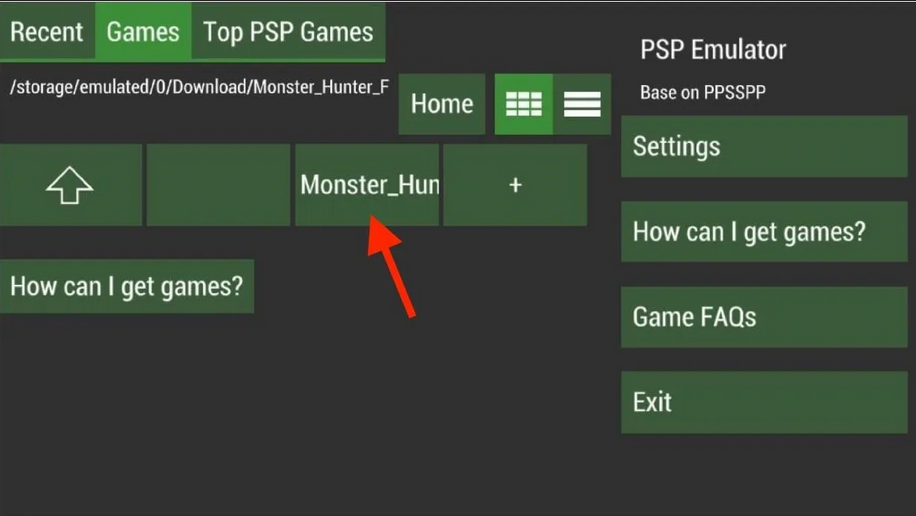Image resolution: width=916 pixels, height=516 pixels.
Task: Switch to grid view layout
Action: [x=523, y=104]
